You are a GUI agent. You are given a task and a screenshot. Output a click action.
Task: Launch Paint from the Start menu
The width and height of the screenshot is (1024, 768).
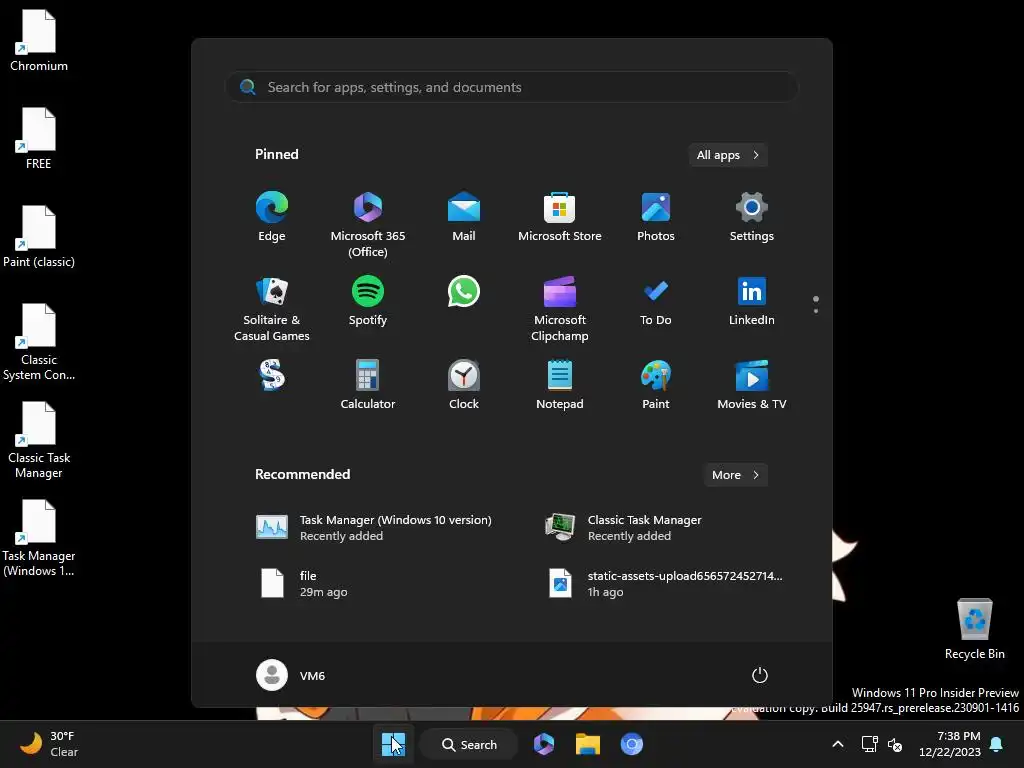tap(656, 385)
